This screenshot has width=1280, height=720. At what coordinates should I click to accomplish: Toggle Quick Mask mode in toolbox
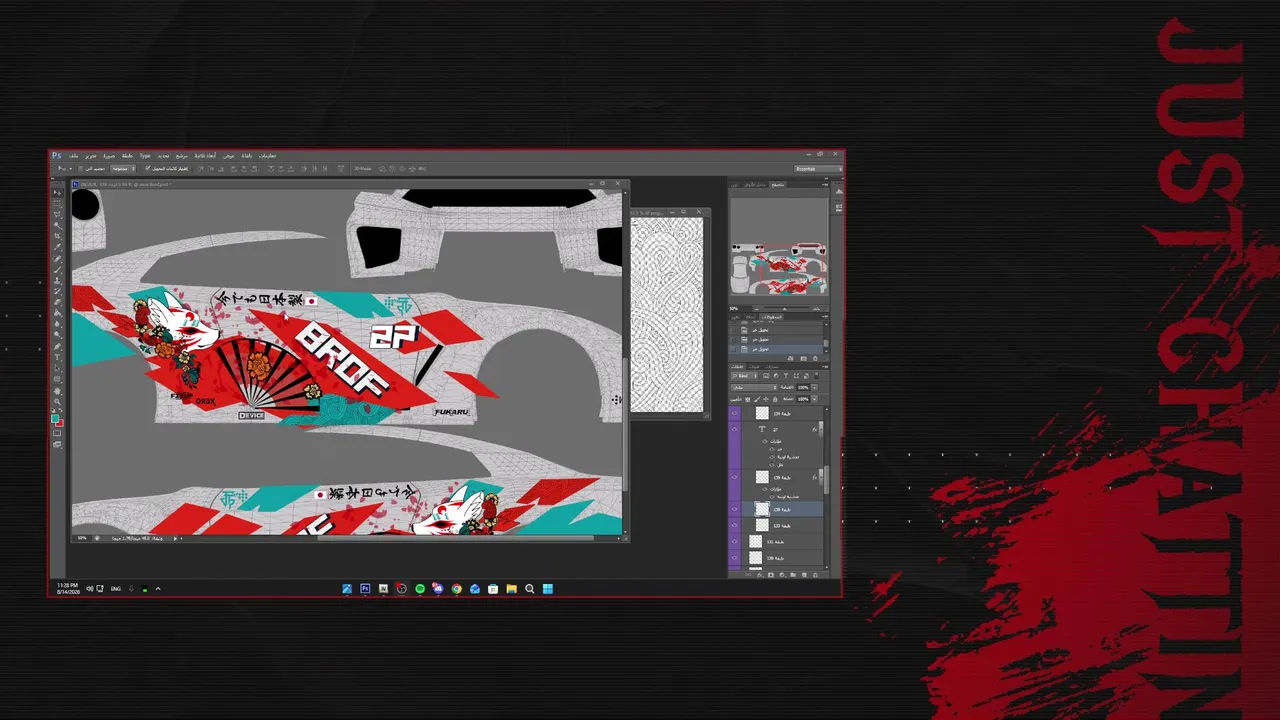pos(57,434)
